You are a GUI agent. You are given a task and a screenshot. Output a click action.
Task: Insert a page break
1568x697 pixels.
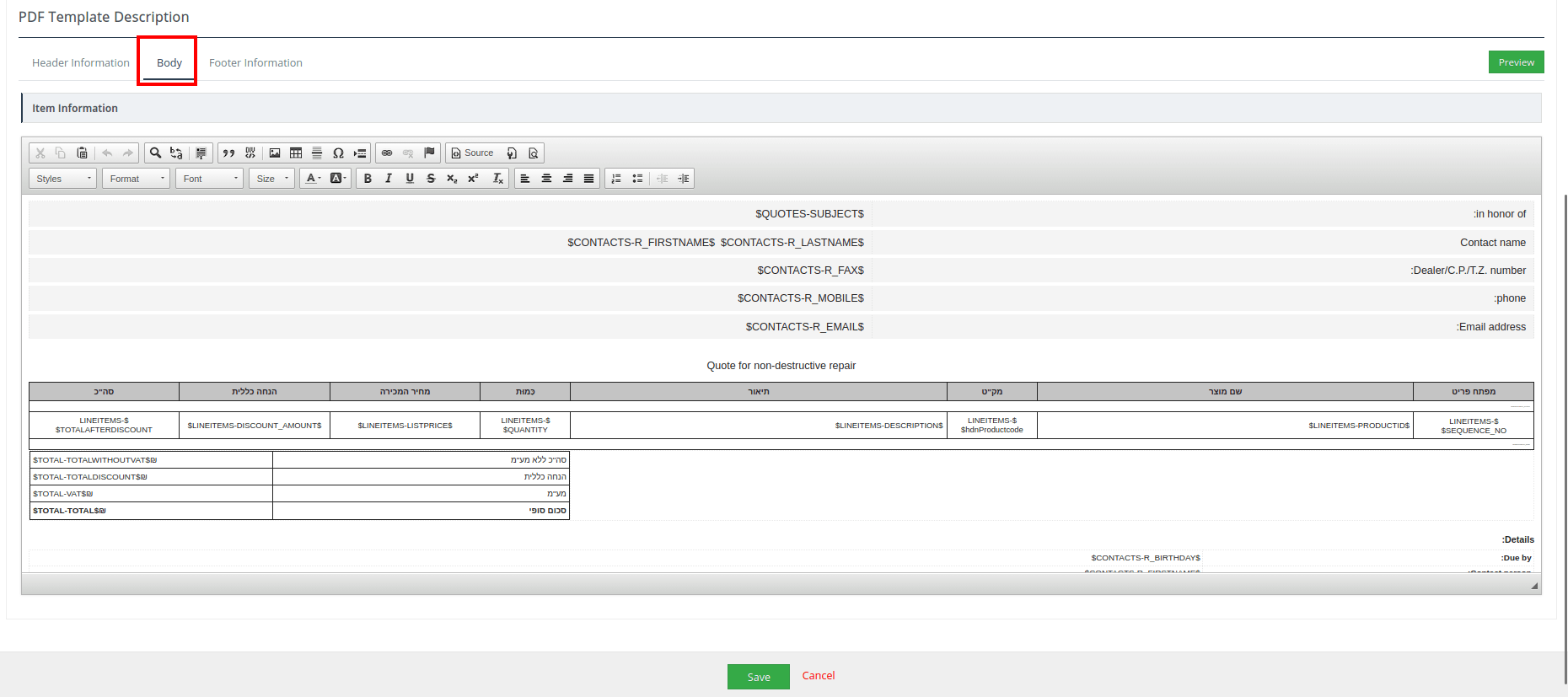click(360, 153)
